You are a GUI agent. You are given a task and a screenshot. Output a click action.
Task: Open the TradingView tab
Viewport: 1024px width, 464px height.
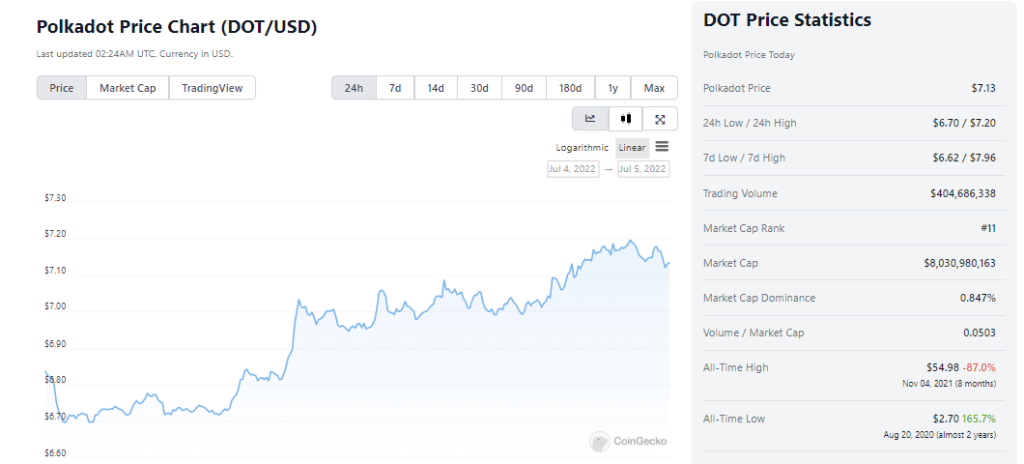click(212, 88)
